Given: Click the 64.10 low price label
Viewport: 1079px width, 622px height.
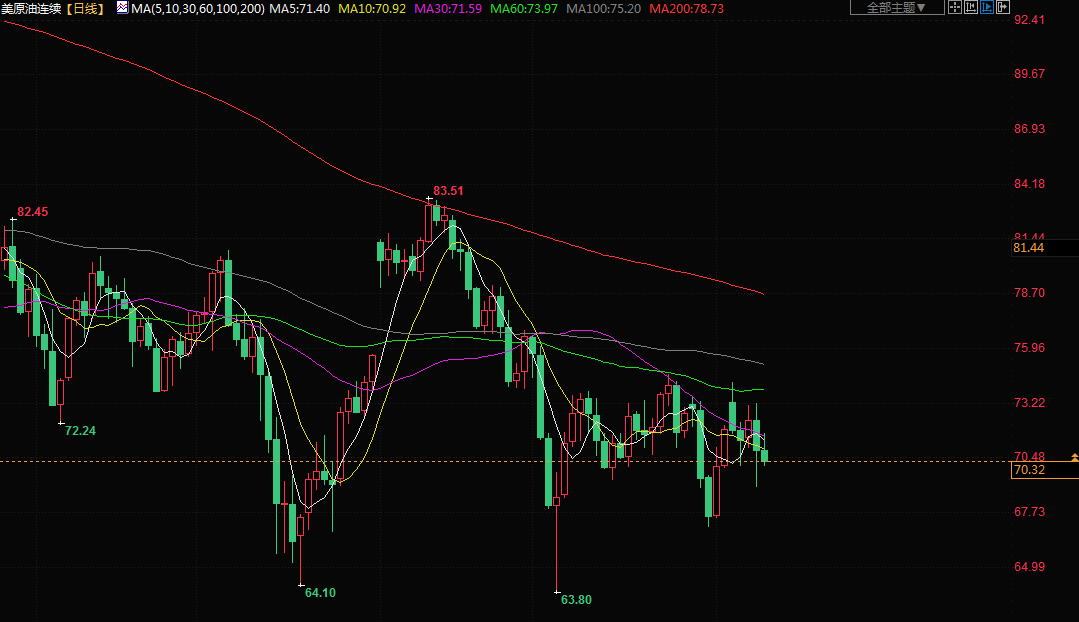Looking at the screenshot, I should [320, 592].
